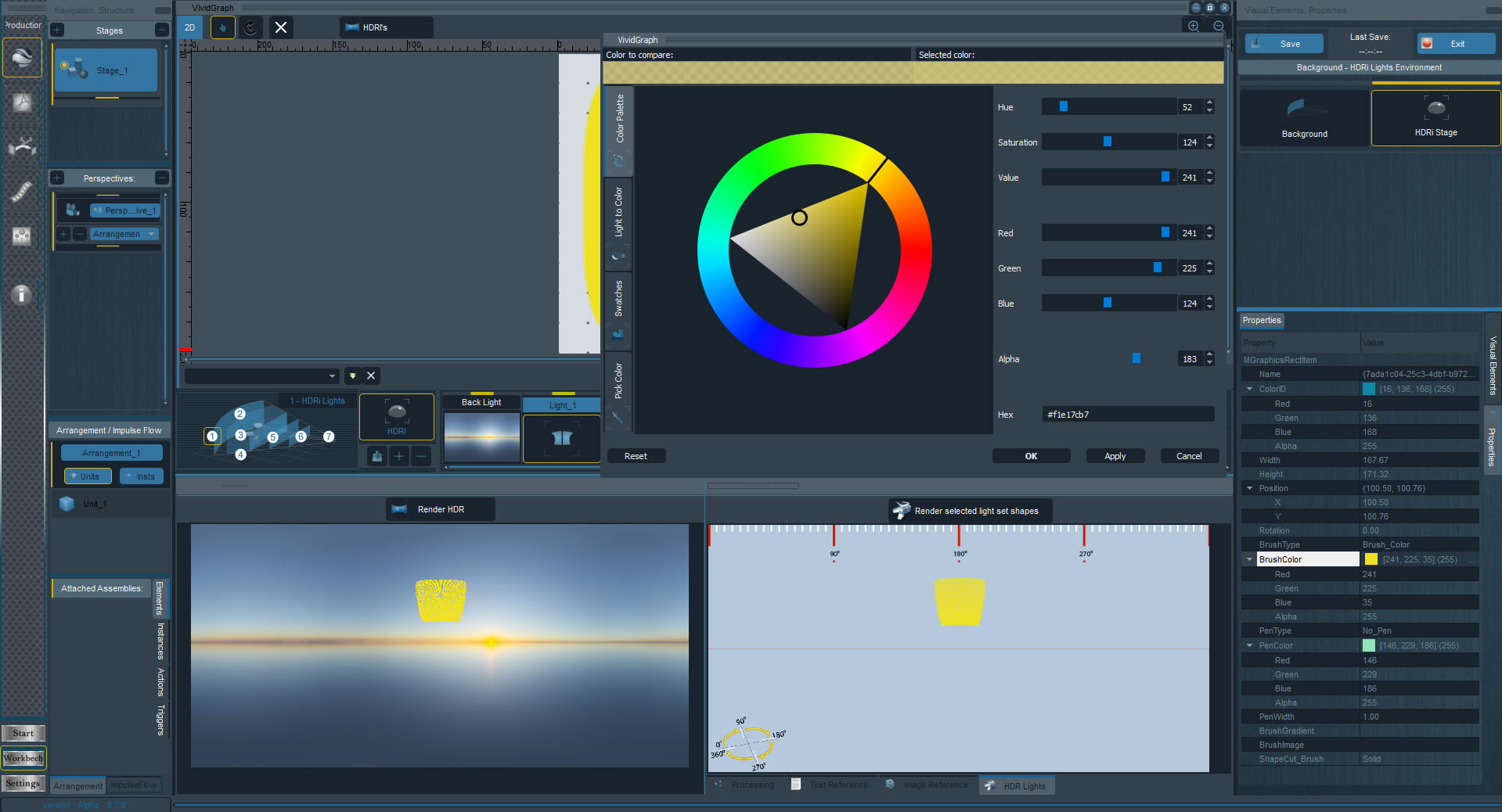Toggle the 2D view mode button
The width and height of the screenshot is (1502, 812).
(x=189, y=27)
